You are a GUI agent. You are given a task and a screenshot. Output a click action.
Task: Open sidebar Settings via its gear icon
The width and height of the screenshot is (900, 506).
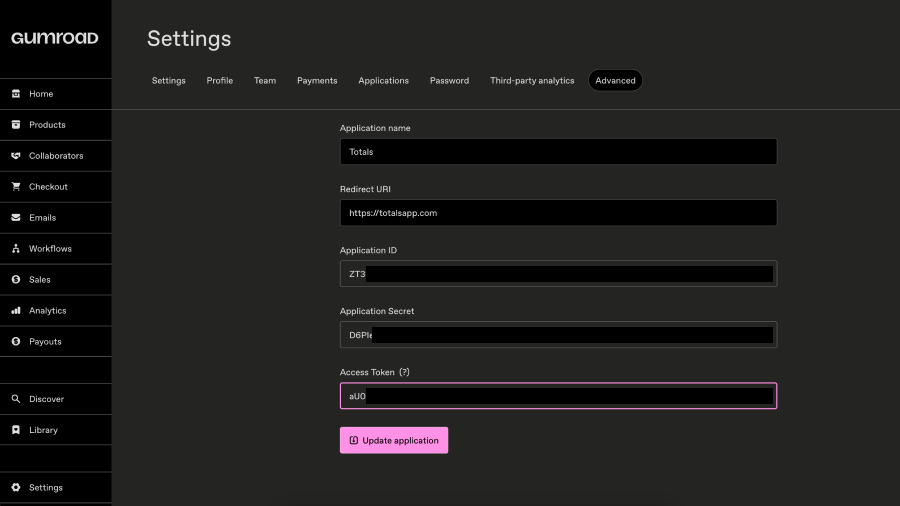coord(16,487)
